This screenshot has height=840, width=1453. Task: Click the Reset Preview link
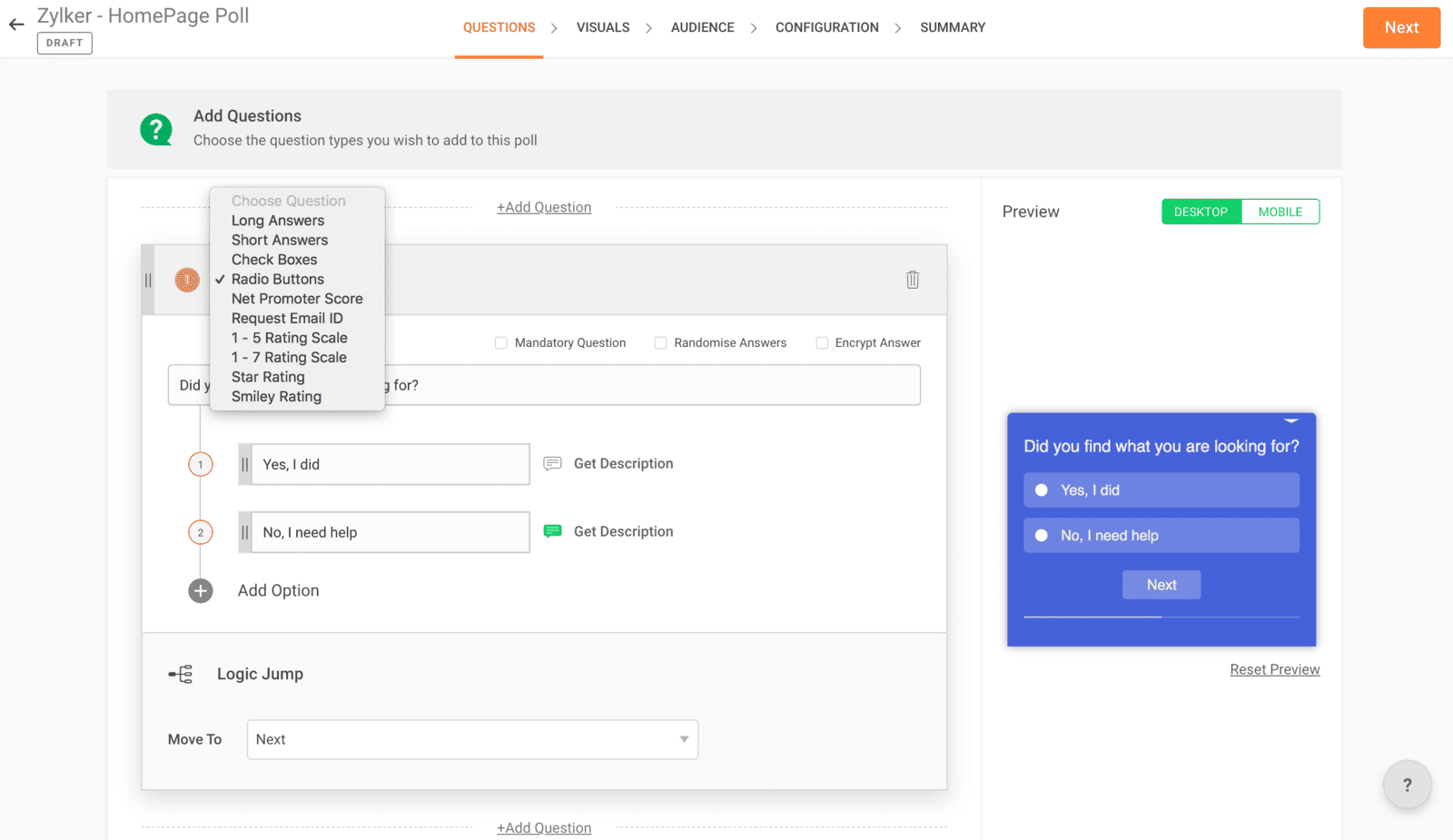1274,669
